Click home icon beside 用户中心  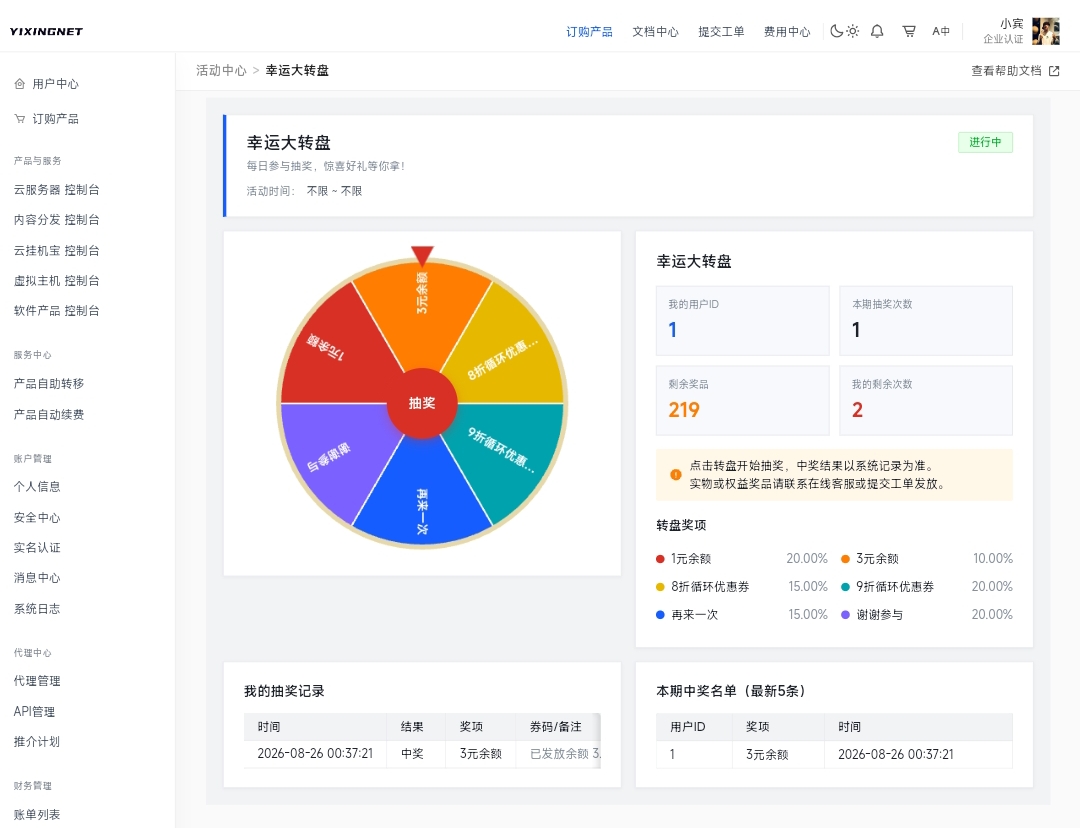[20, 84]
